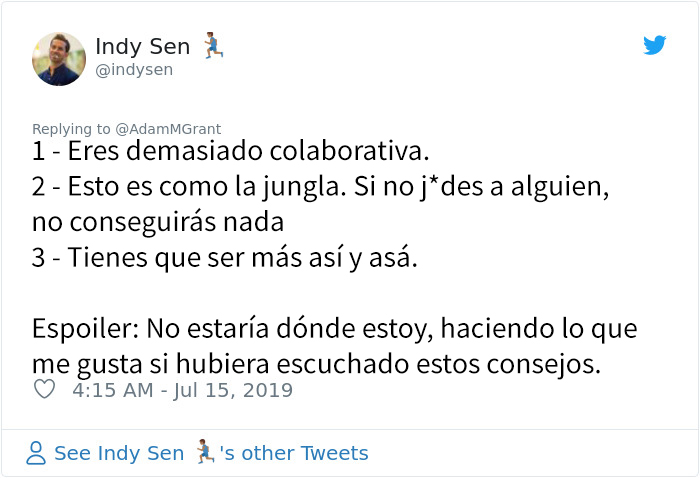Screen dimensions: 700x478
Task: Click the Jul 15, 2019 date
Action: [x=232, y=390]
